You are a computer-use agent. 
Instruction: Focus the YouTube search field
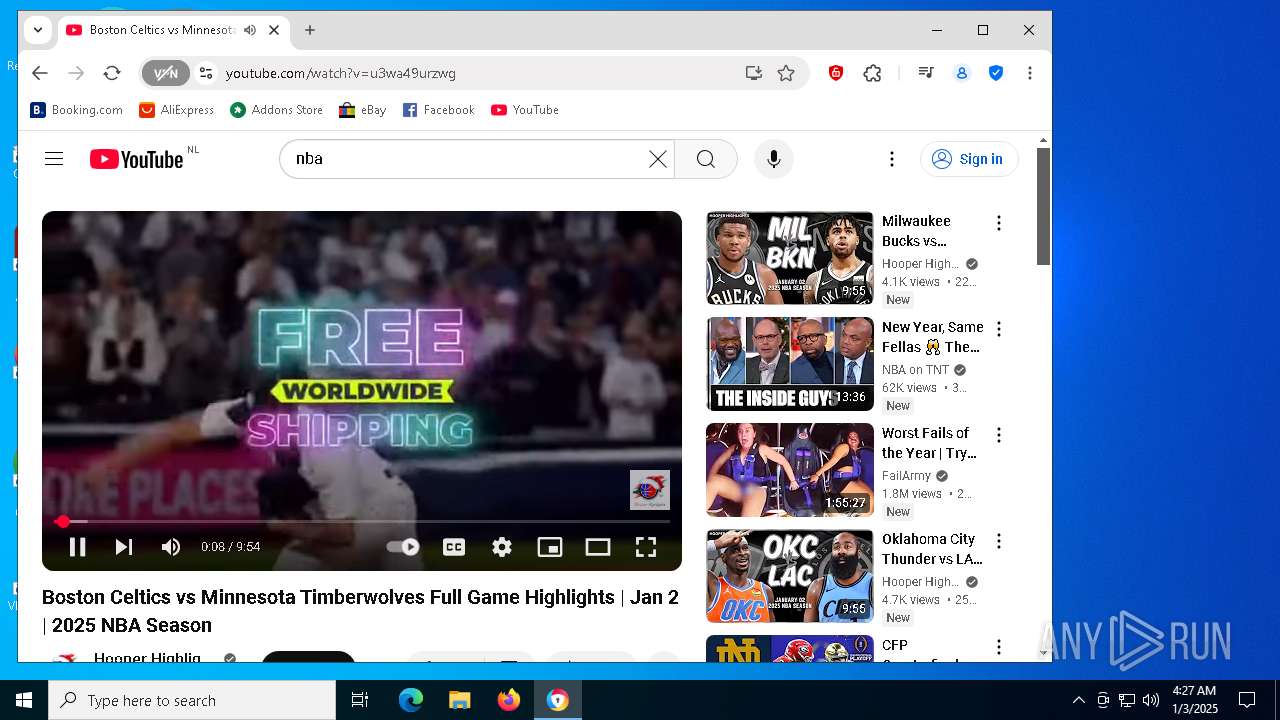click(x=470, y=159)
